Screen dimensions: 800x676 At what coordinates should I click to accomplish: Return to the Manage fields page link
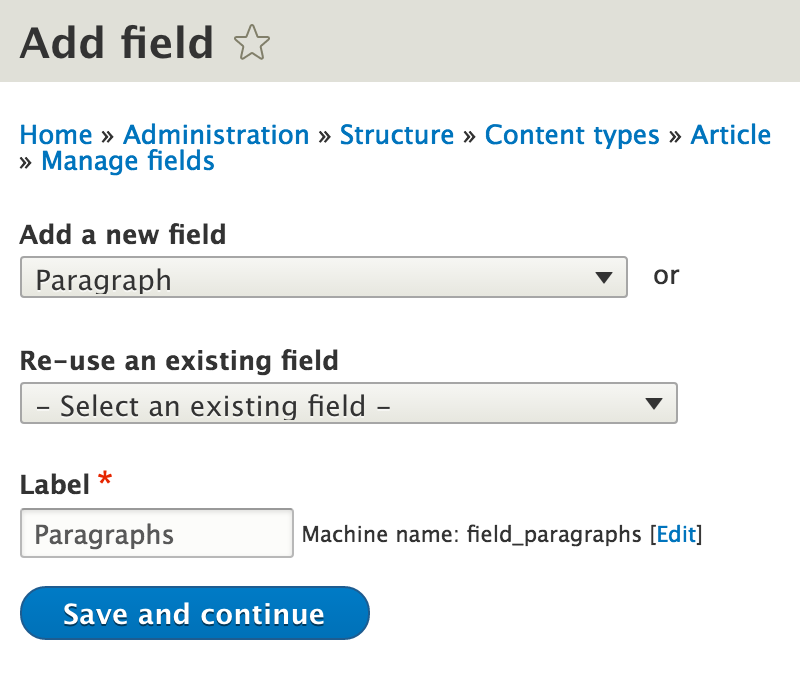128,161
